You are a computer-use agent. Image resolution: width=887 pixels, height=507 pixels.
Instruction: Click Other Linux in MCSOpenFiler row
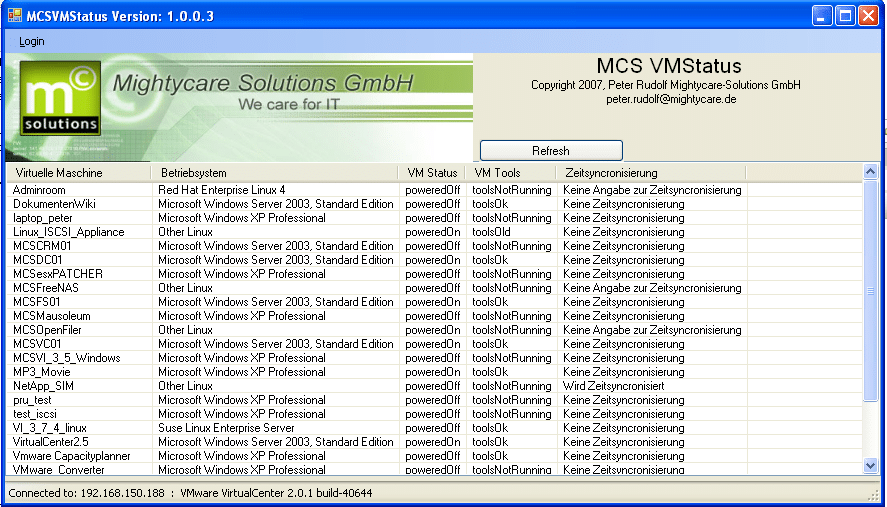(186, 330)
